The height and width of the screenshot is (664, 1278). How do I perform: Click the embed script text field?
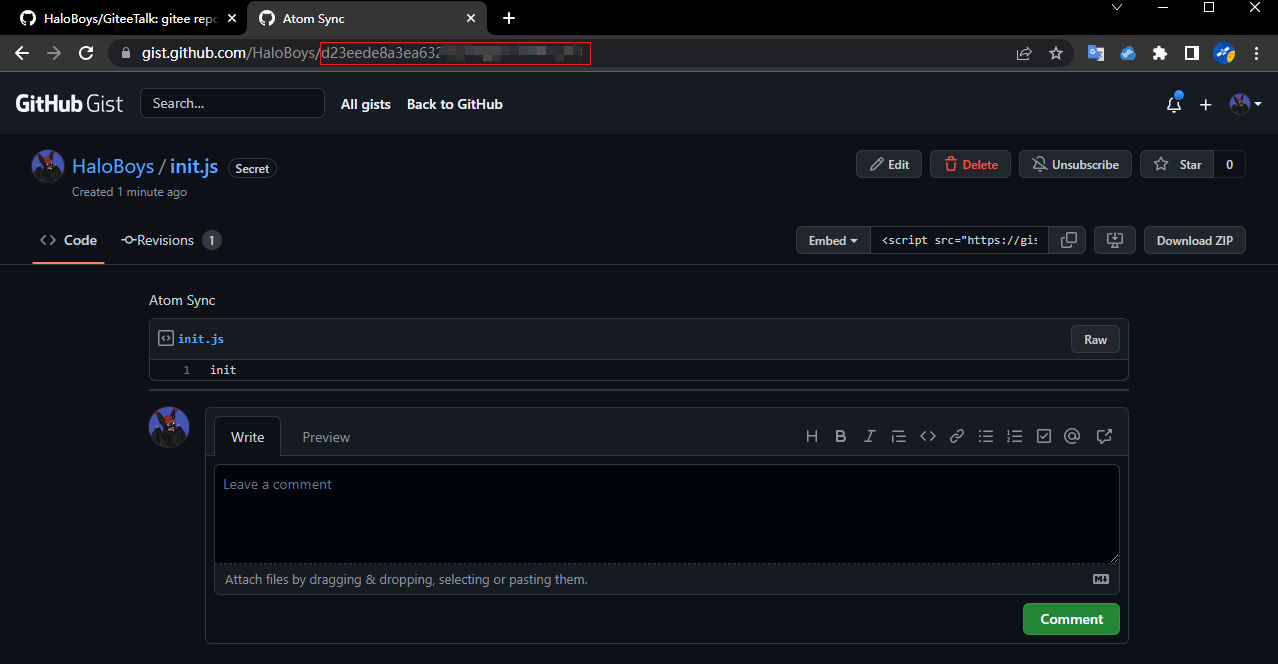959,240
